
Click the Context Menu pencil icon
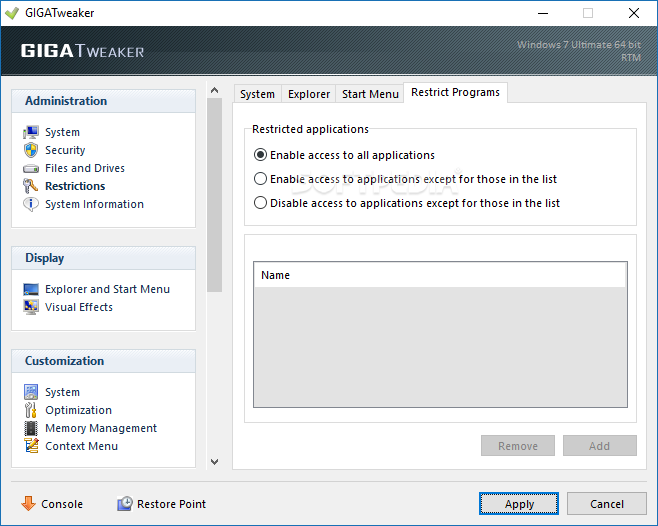point(31,446)
